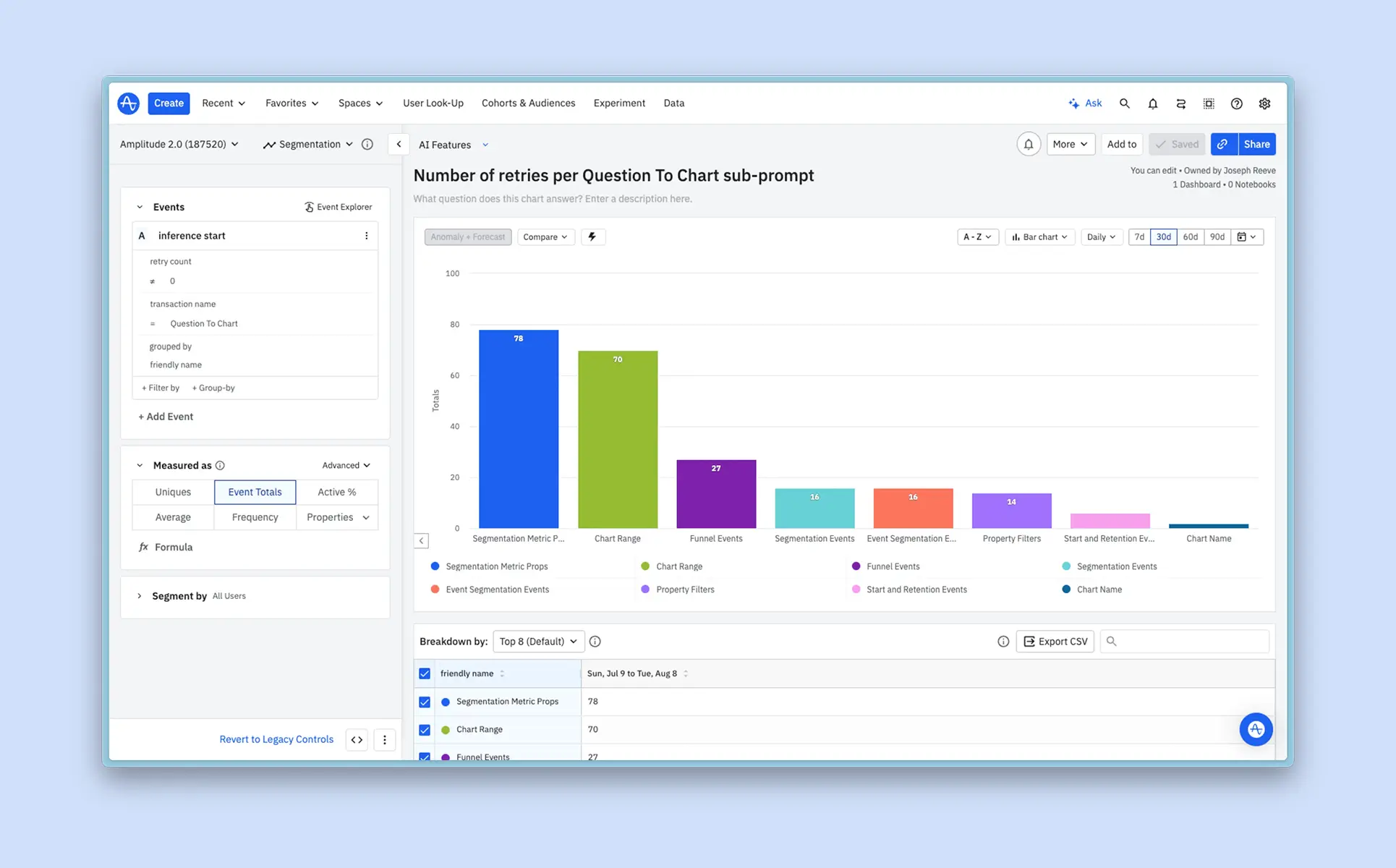Click the Amplitude logo icon
The image size is (1396, 868).
coord(129,103)
